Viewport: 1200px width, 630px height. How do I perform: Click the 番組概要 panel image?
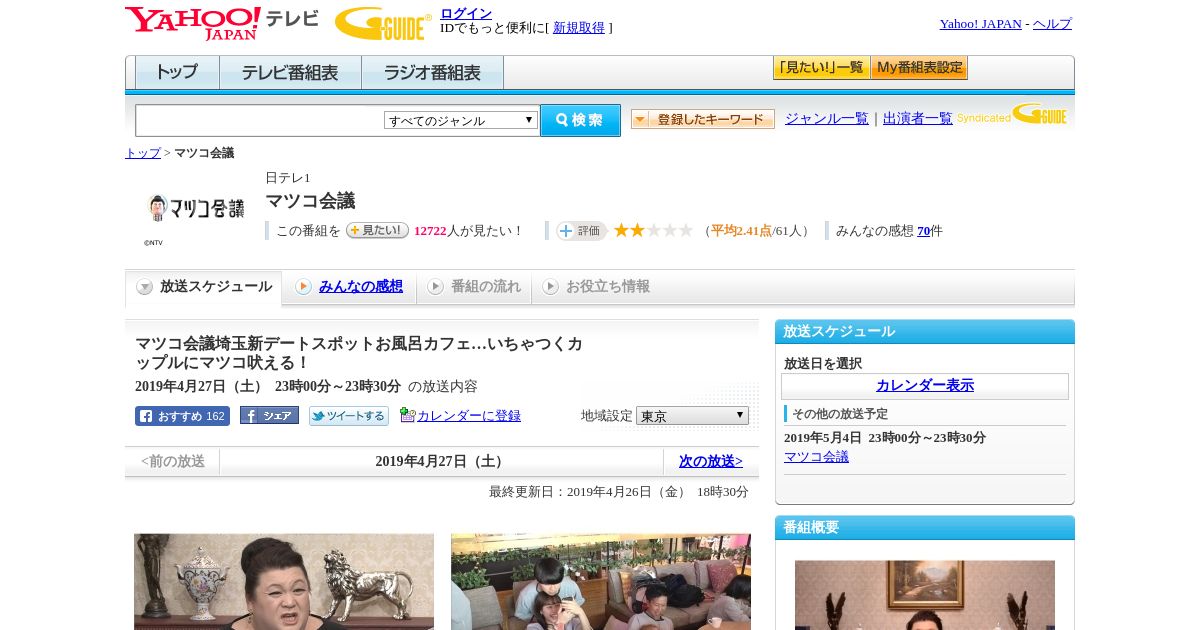(925, 595)
